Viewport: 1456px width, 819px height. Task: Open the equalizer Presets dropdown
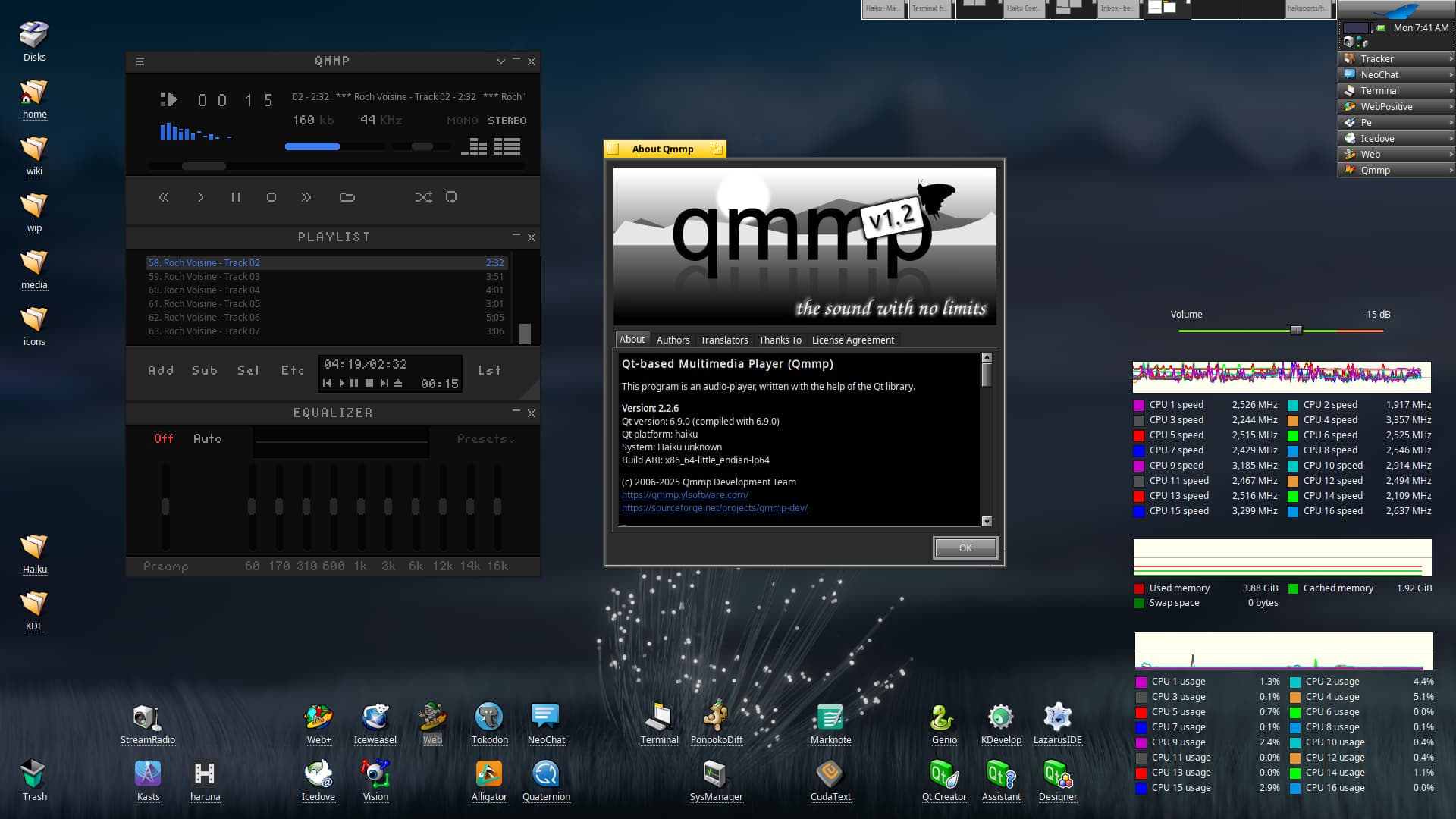(485, 439)
